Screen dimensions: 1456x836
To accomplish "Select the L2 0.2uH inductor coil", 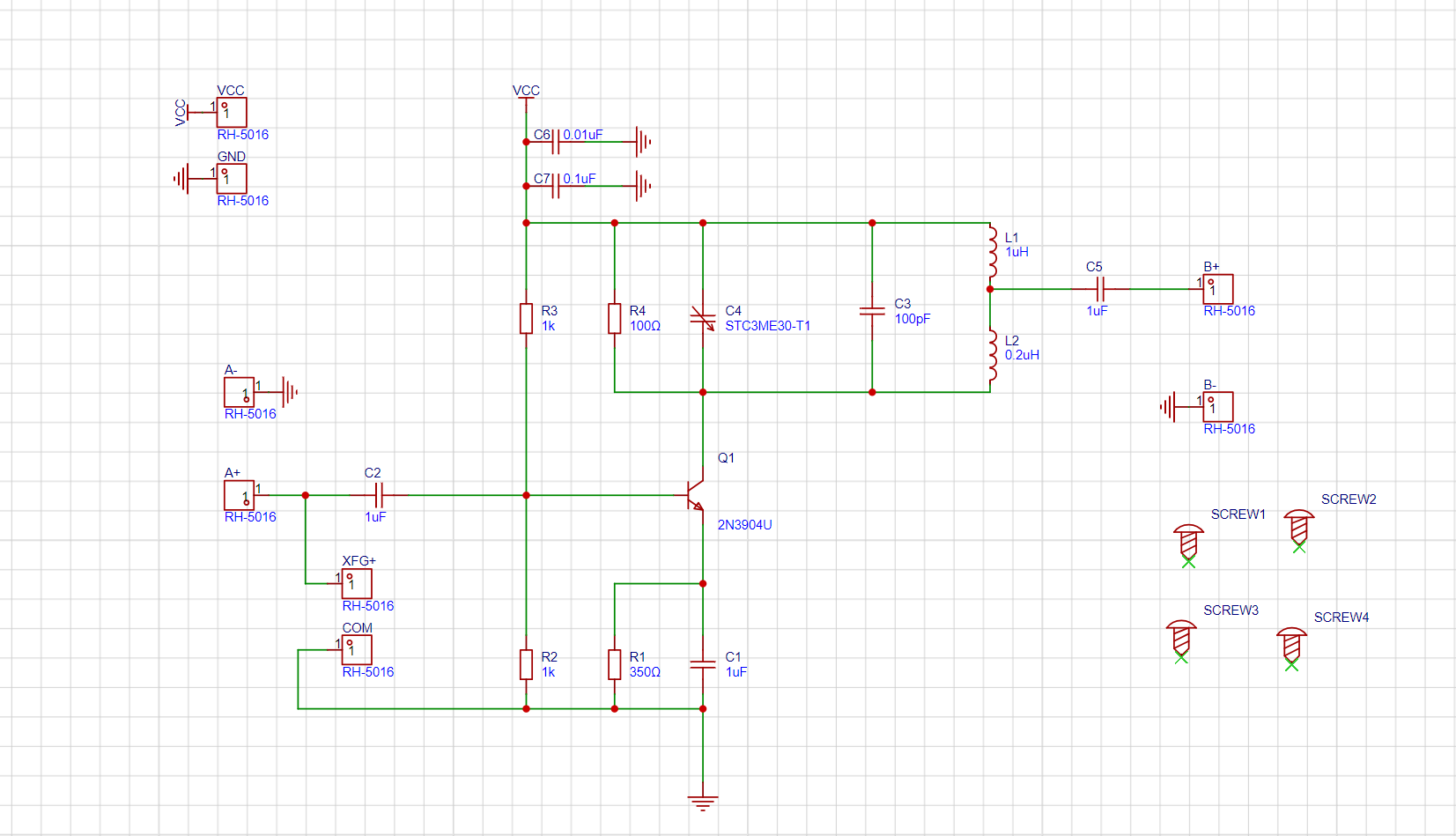I will [x=992, y=355].
